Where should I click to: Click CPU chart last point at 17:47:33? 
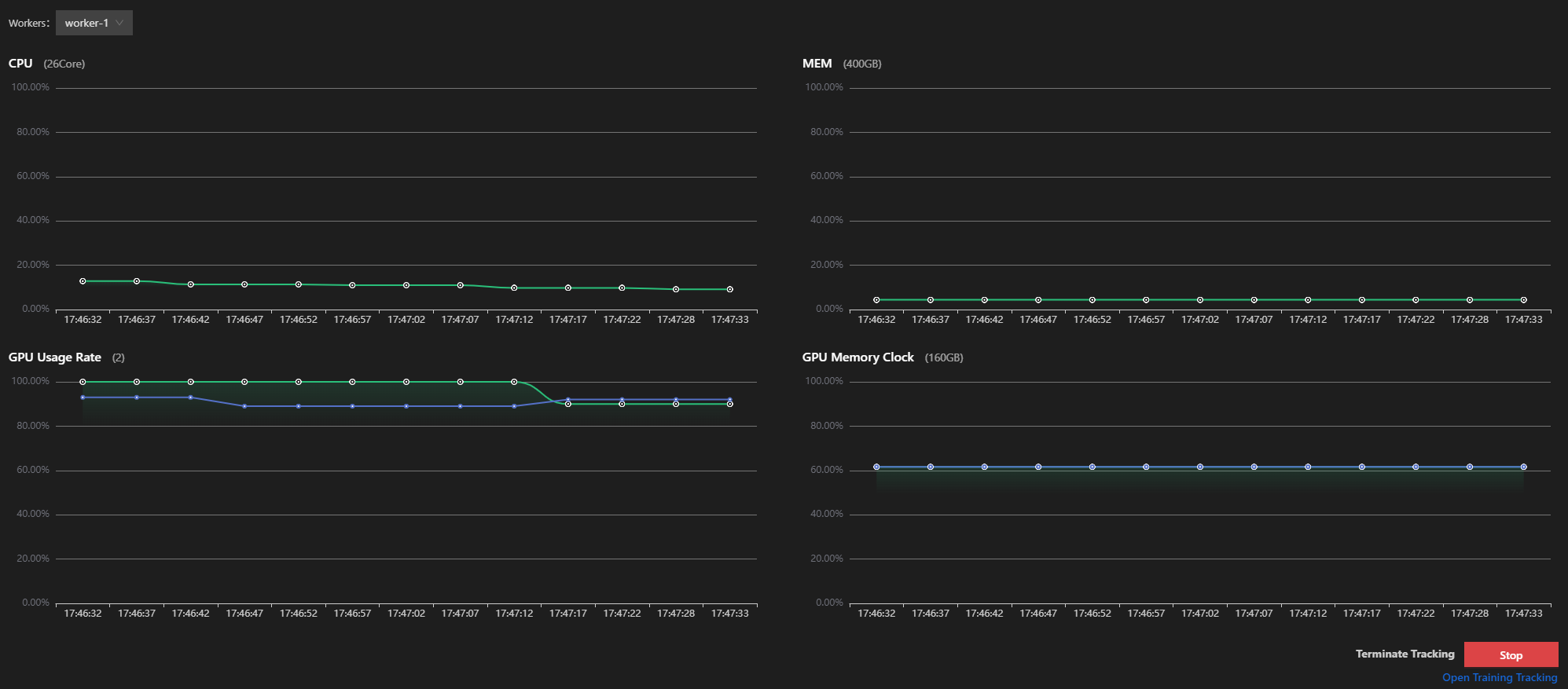click(x=729, y=289)
